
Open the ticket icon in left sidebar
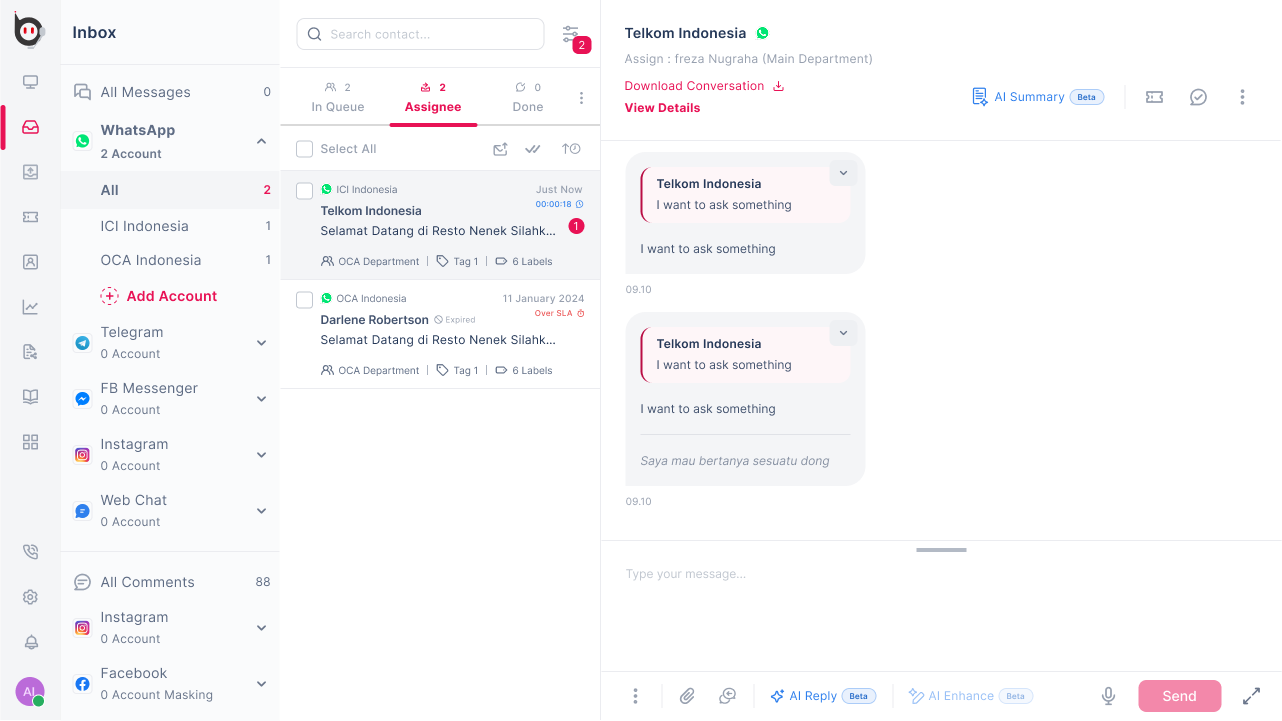coord(30,217)
